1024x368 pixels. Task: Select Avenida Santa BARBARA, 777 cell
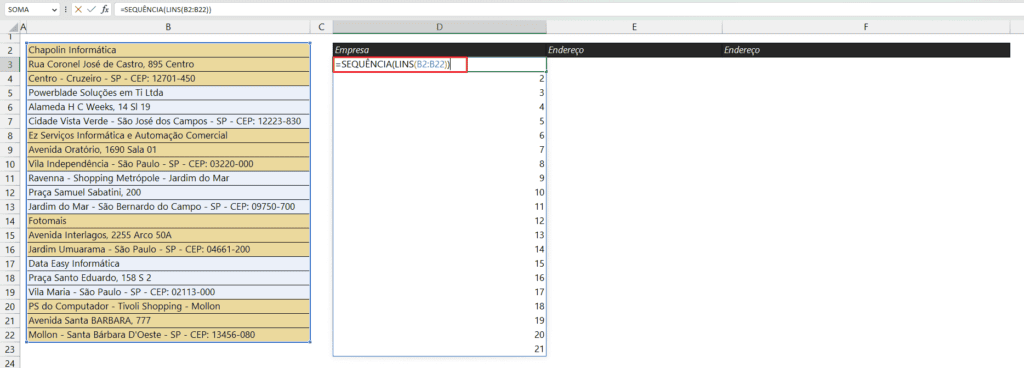(x=168, y=320)
